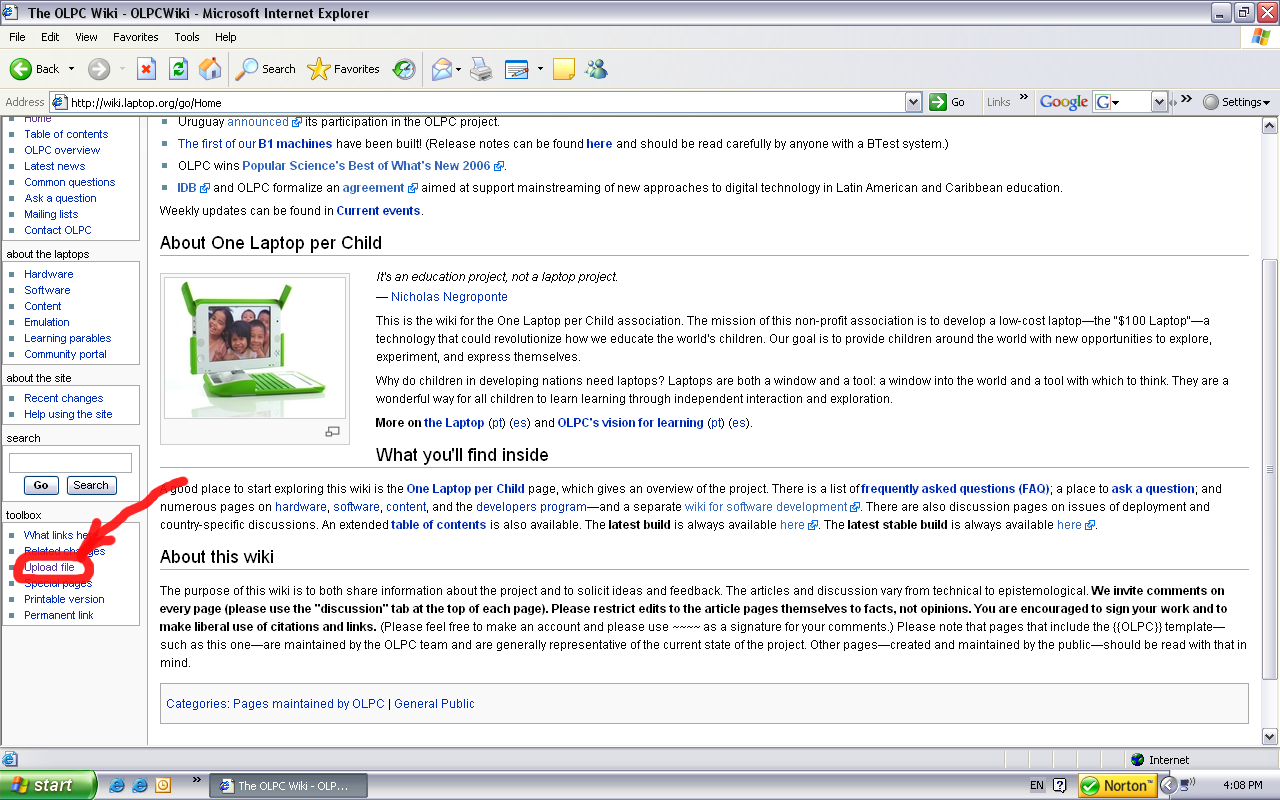Click the Upload file link in toolbox

[x=49, y=567]
